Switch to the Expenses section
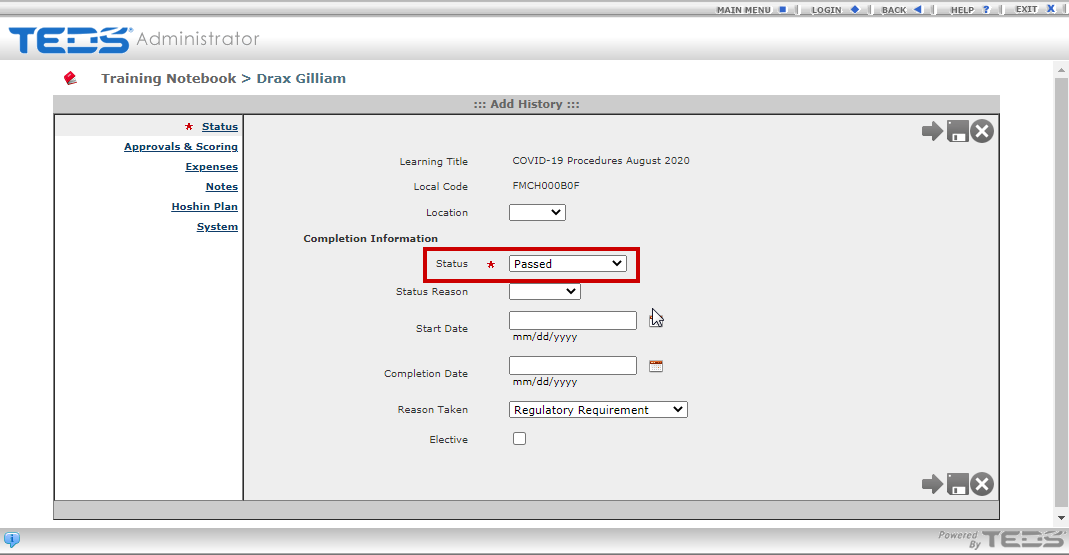 click(211, 166)
